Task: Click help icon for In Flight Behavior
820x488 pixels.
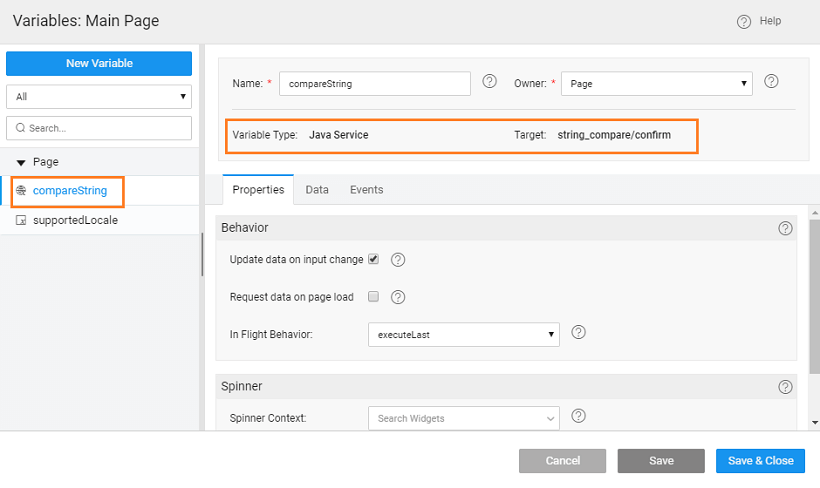Action: pos(577,333)
